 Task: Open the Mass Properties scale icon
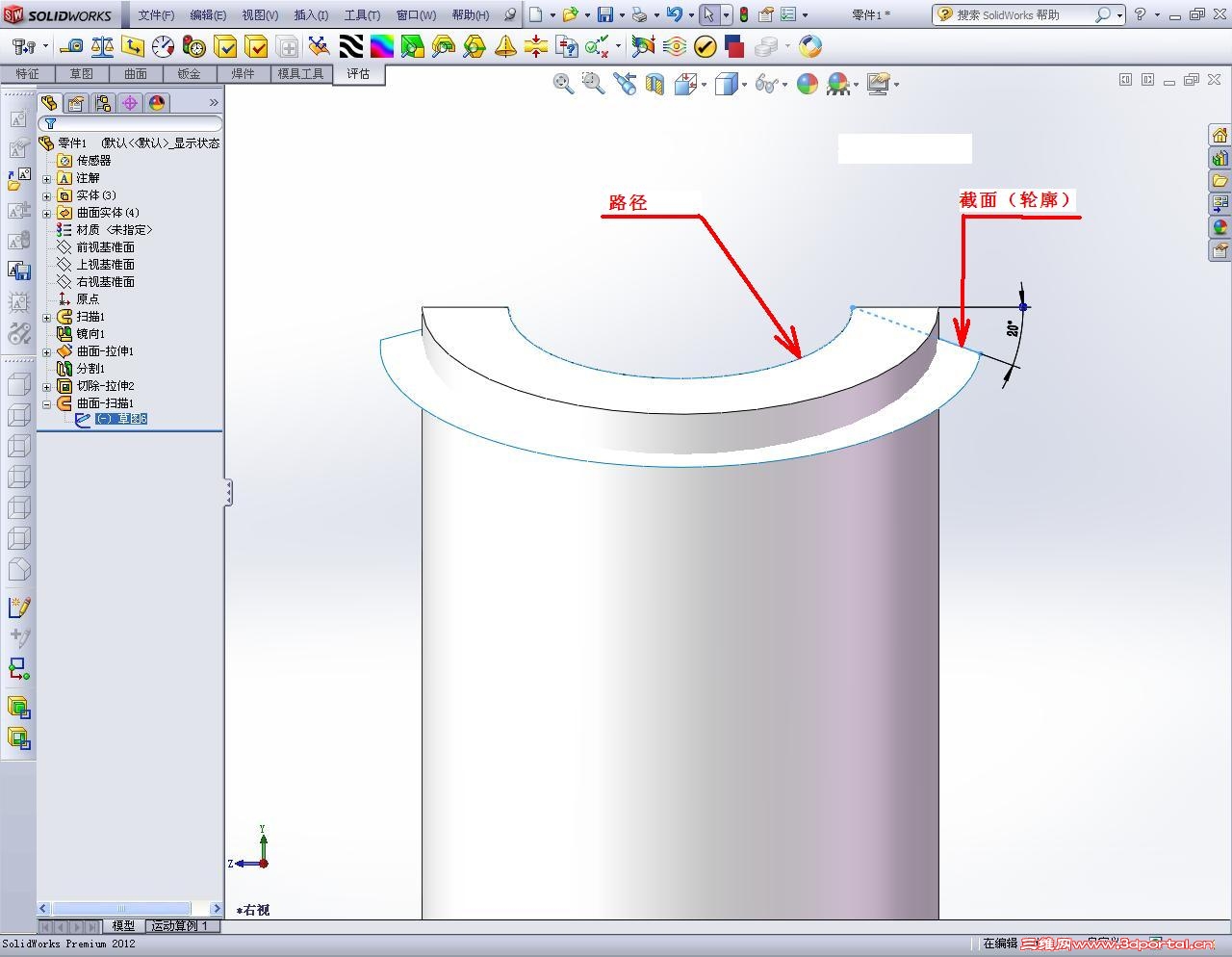pyautogui.click(x=101, y=46)
